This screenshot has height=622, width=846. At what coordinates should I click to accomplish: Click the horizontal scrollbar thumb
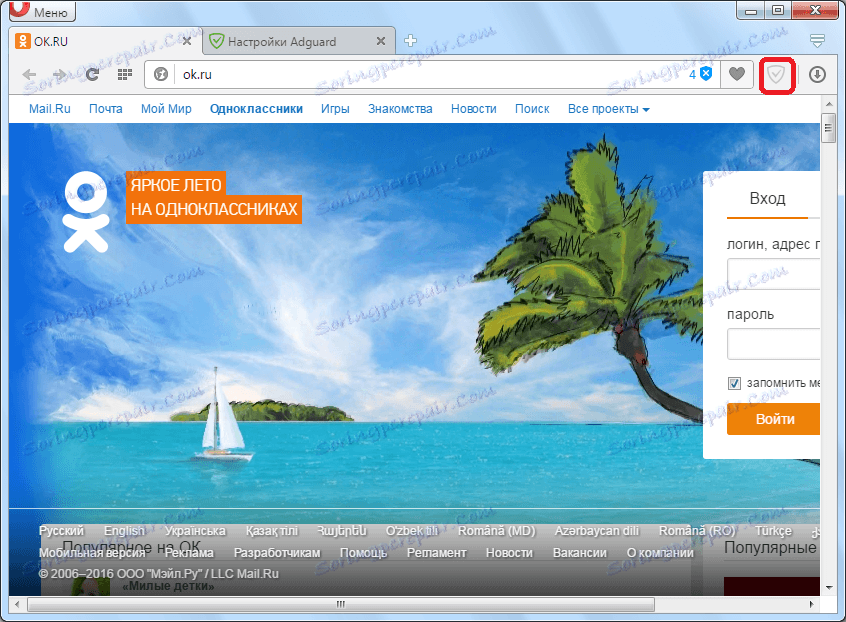click(340, 604)
